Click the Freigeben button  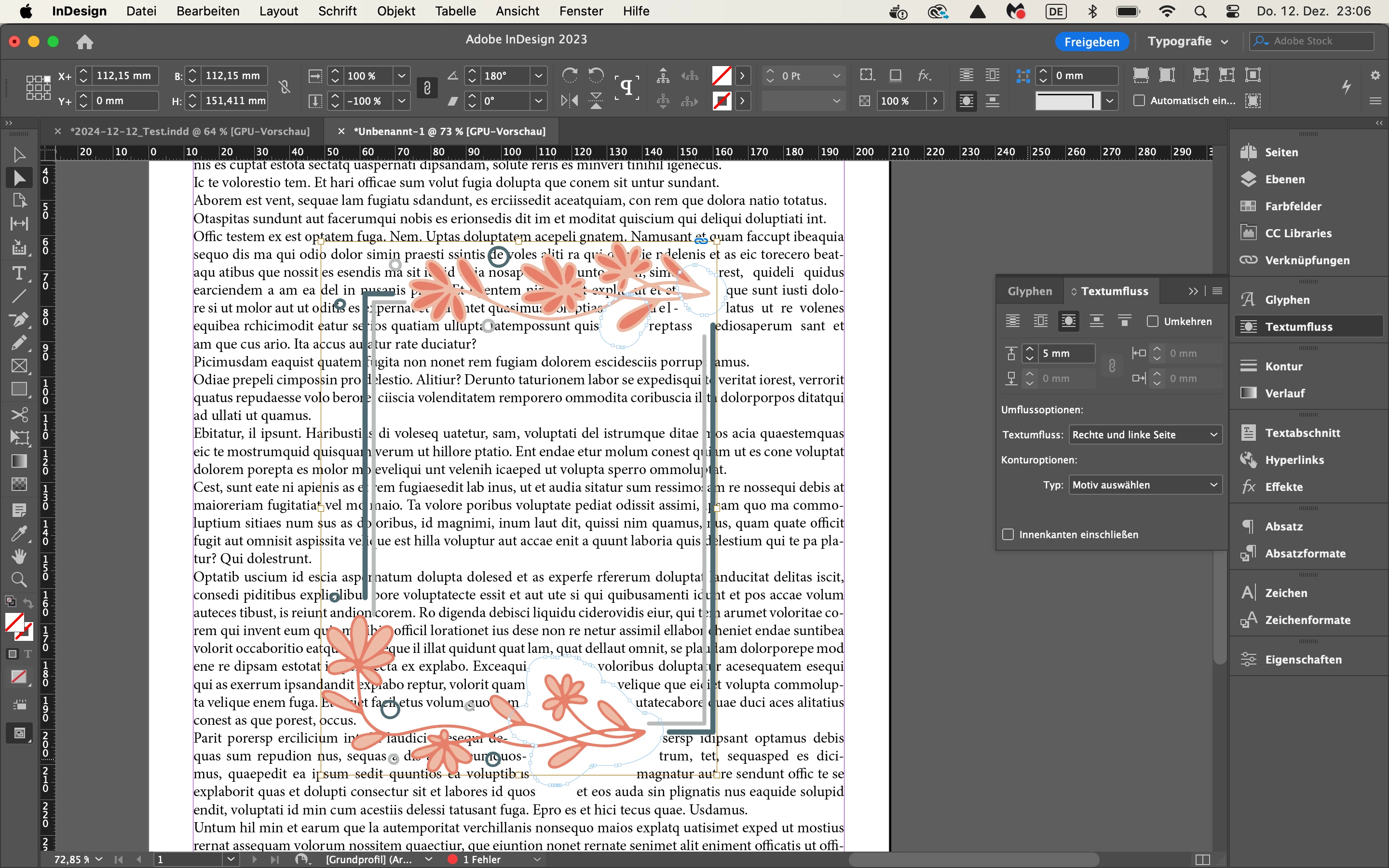[x=1091, y=41]
